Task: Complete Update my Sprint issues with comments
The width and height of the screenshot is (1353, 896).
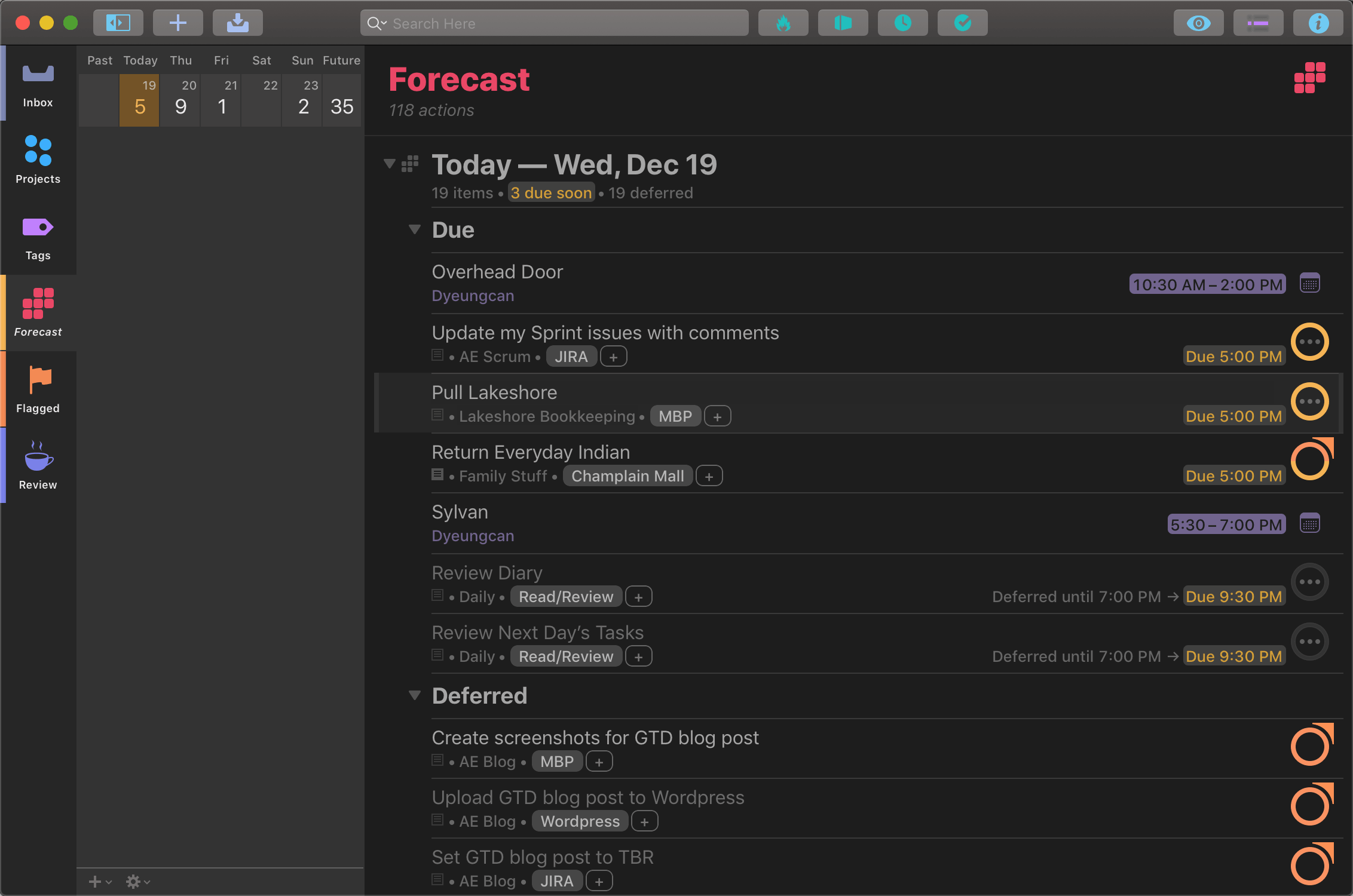Action: 1310,342
